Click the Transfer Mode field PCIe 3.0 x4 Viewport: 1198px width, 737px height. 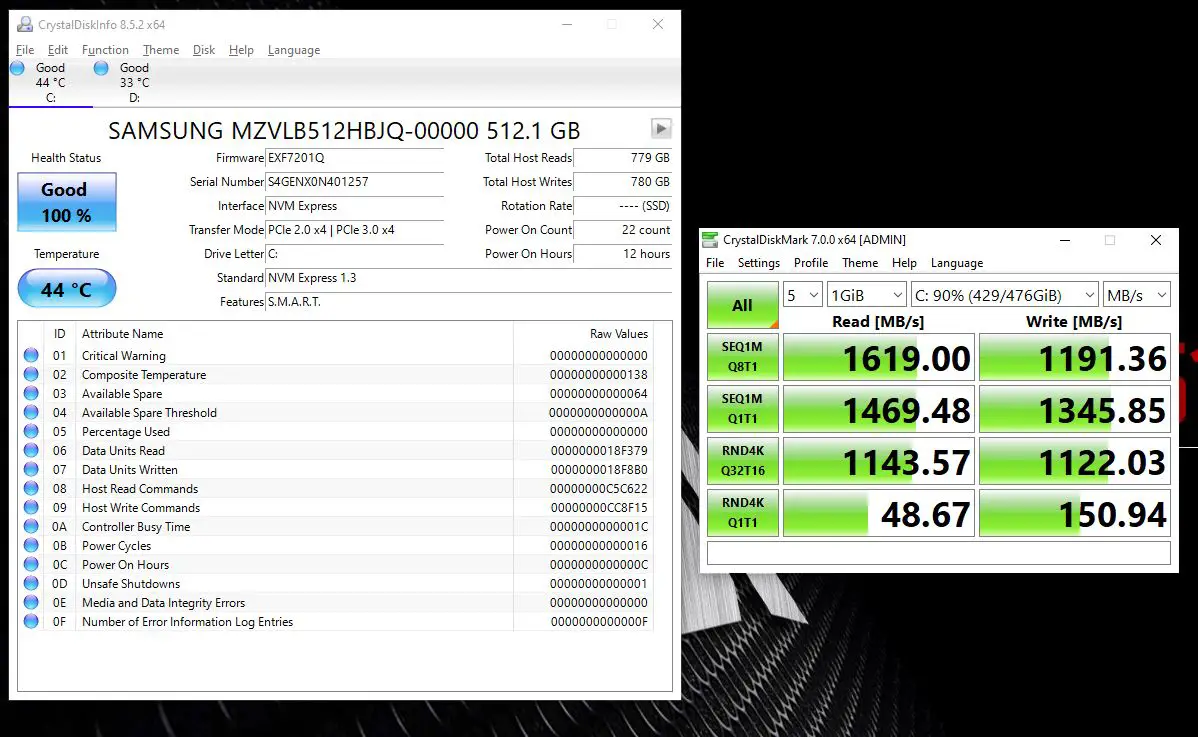coord(355,230)
